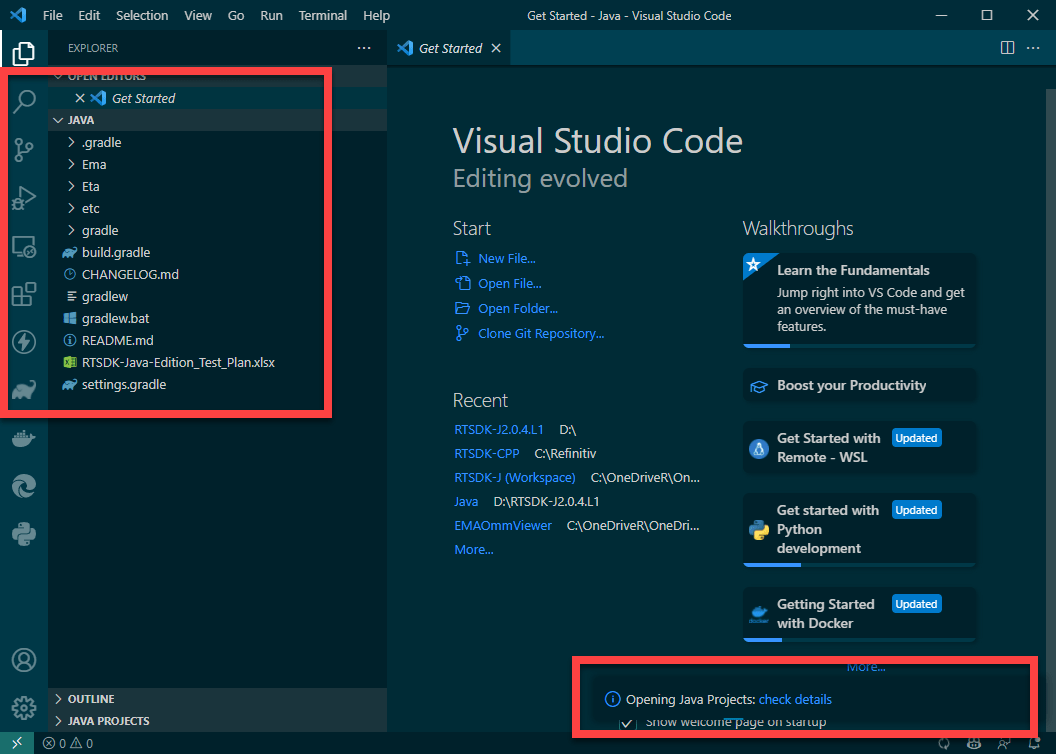This screenshot has height=754, width=1056.
Task: Open the Run and Debug panel
Action: pyautogui.click(x=24, y=197)
